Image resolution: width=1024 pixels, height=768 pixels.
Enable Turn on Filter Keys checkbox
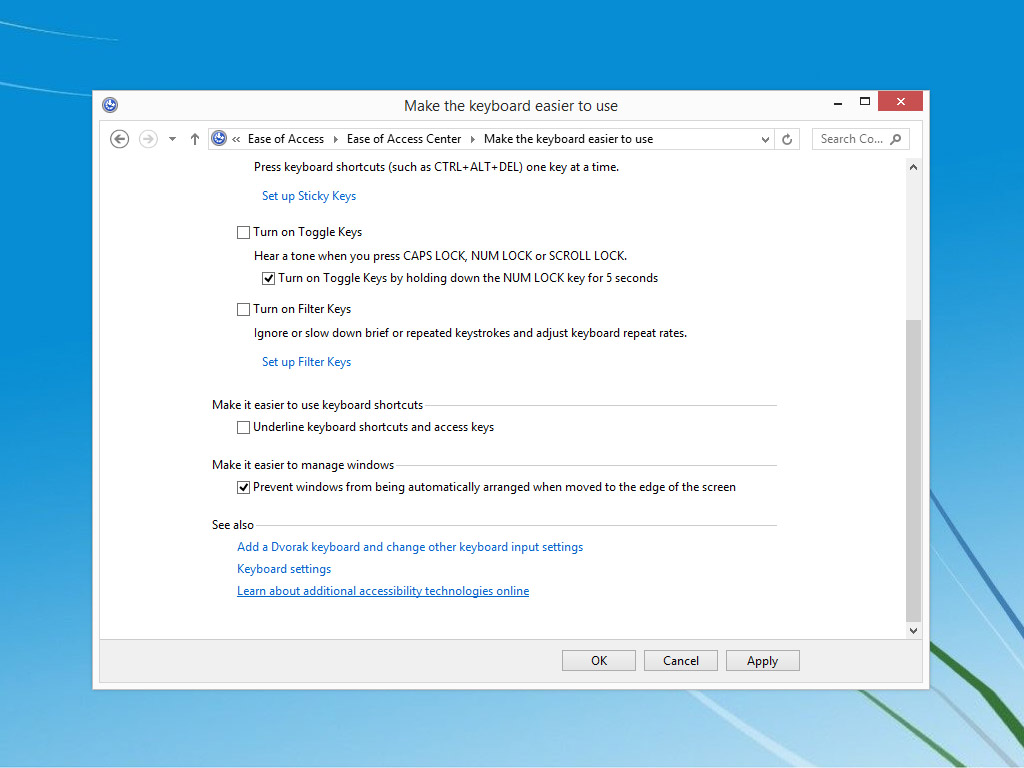click(244, 310)
